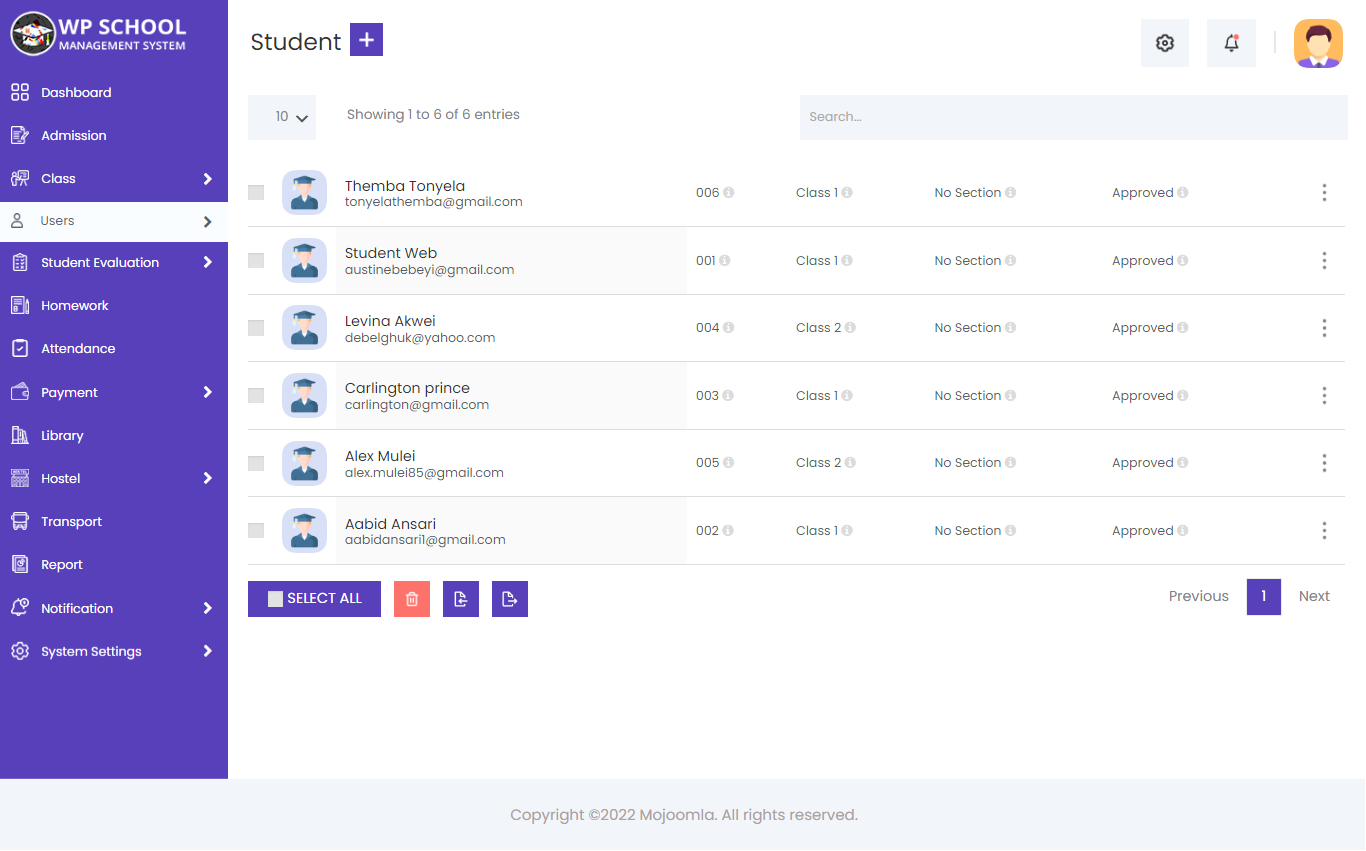
Task: Check the checkbox next to Themba Tonyela
Action: point(255,192)
